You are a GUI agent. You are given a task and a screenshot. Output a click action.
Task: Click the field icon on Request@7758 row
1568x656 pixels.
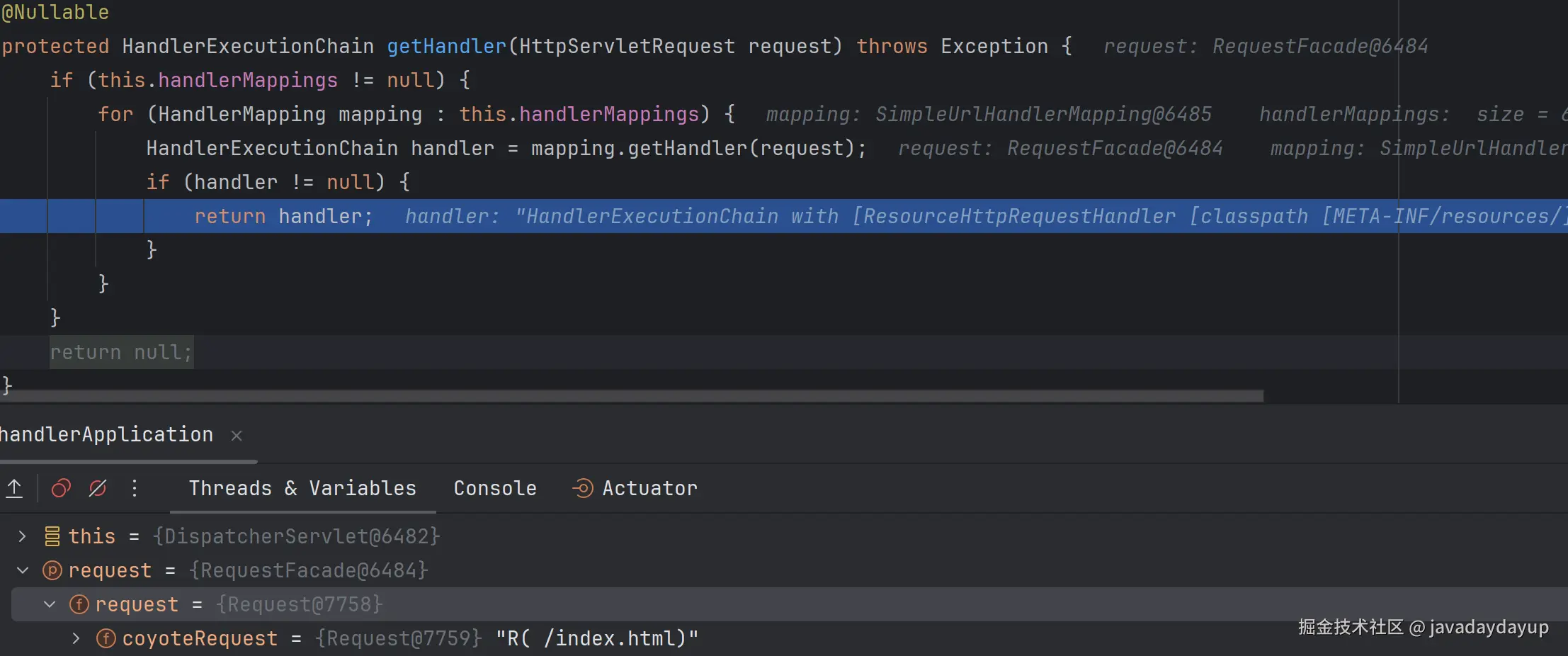click(x=79, y=604)
